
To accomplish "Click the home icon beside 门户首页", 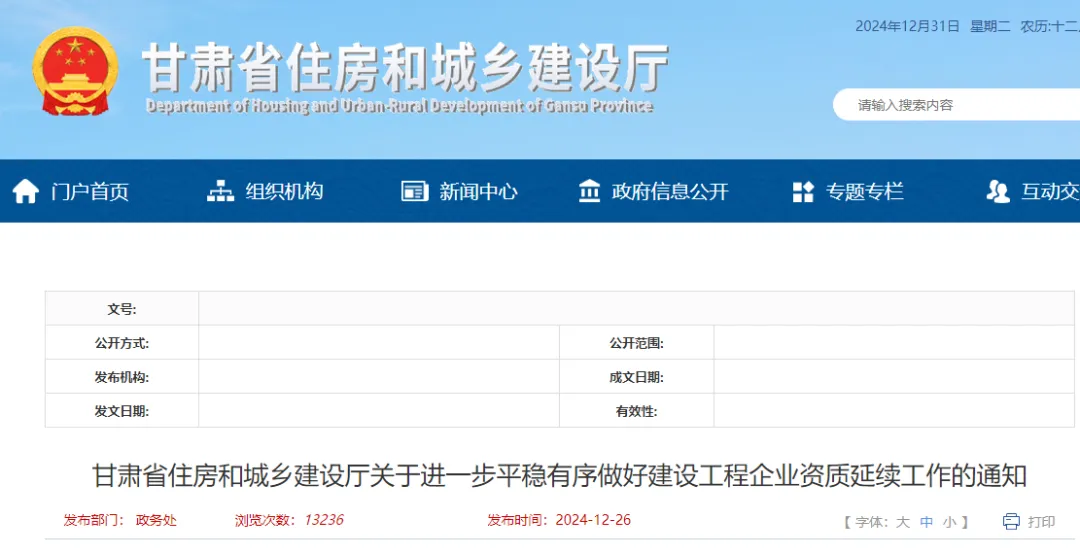I will tap(26, 191).
